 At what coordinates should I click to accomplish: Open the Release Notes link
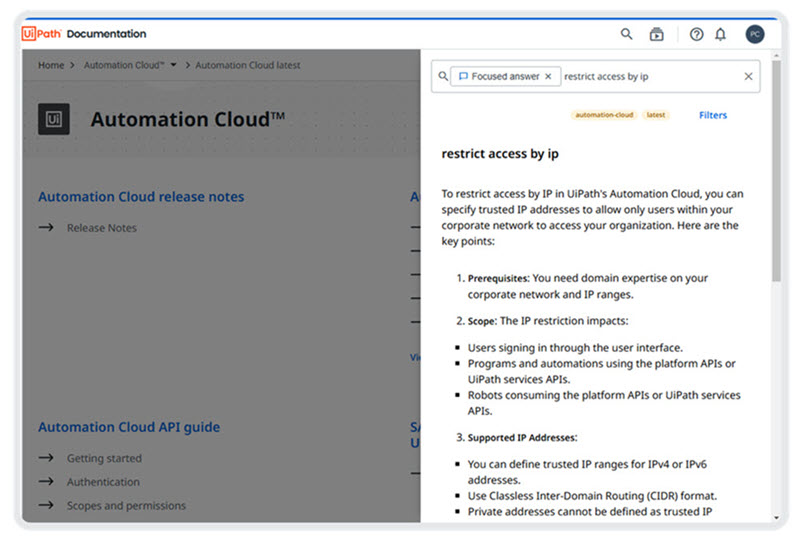(101, 228)
